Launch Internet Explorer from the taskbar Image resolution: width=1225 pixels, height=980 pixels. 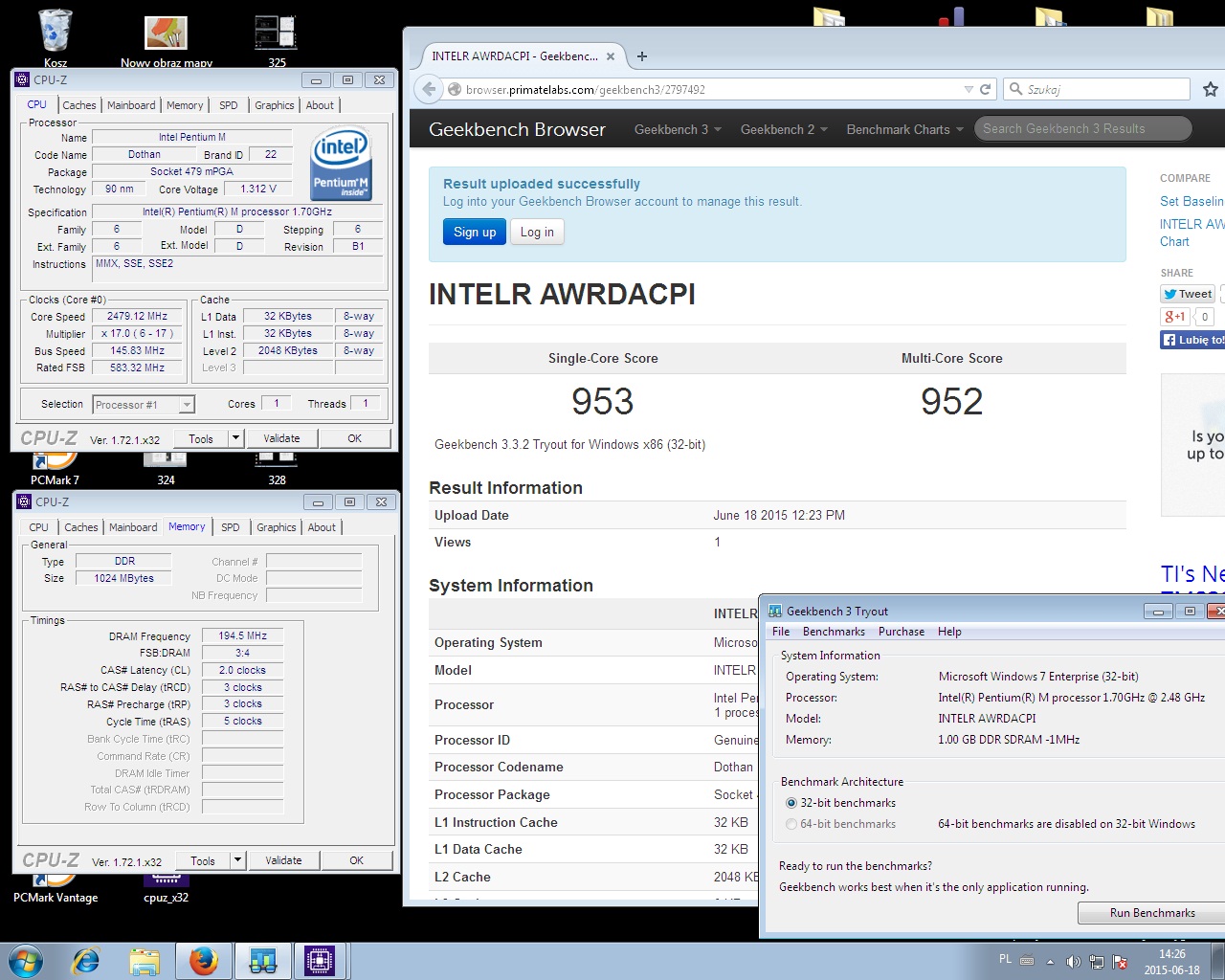(x=86, y=961)
